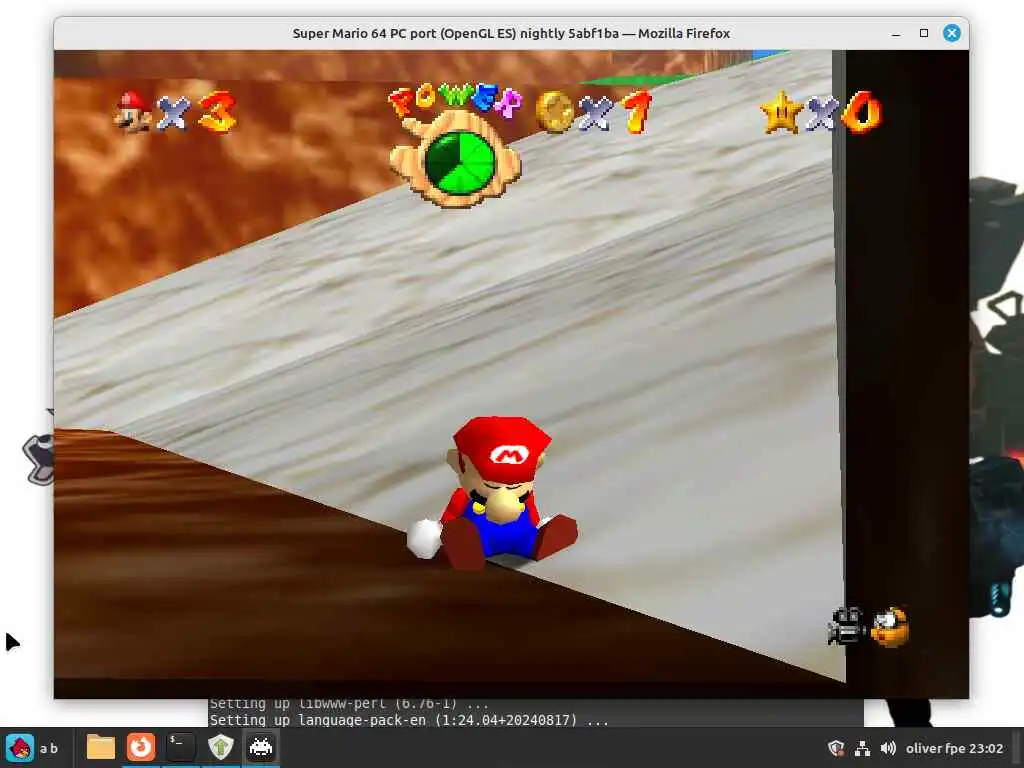
Task: Click the star count number 0
Action: point(861,112)
